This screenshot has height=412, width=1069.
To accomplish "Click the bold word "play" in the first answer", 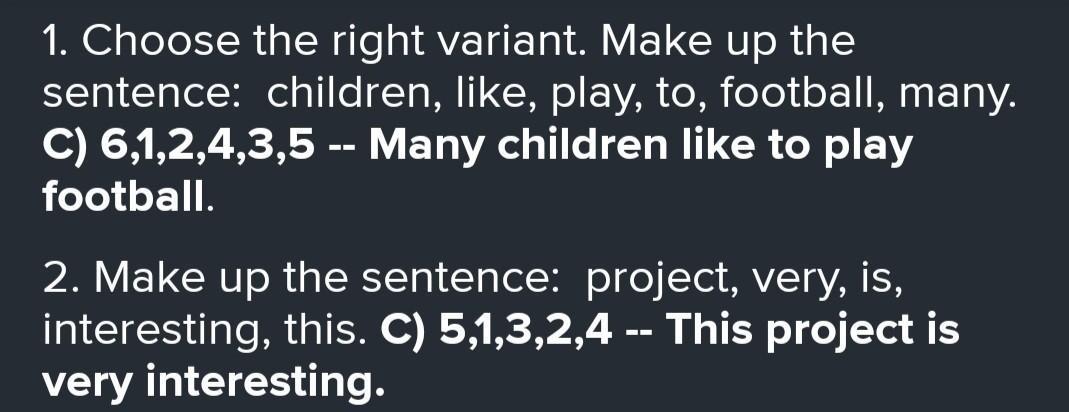I will (x=874, y=146).
